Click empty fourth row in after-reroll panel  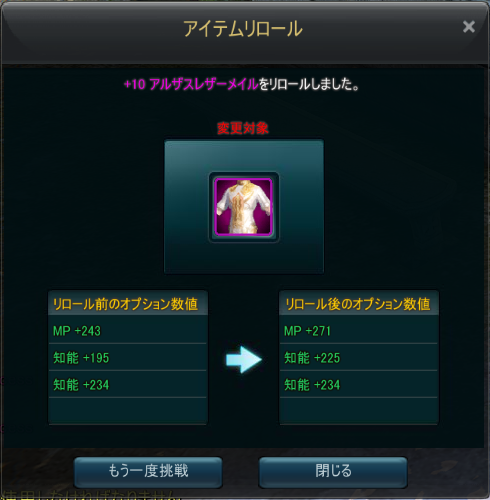tap(359, 410)
